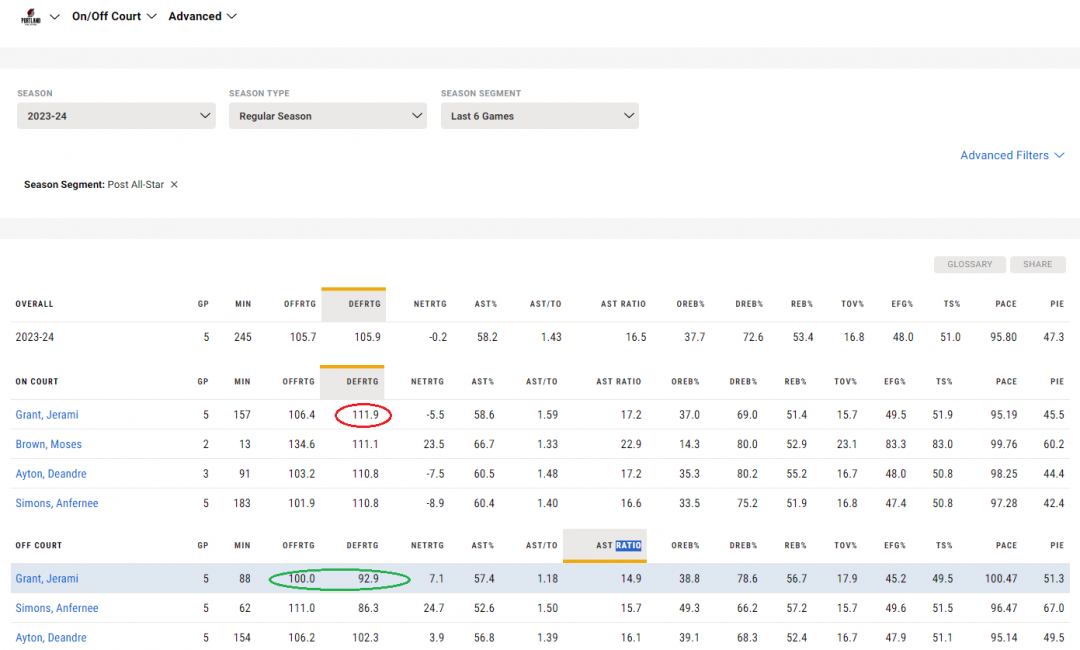Click Jerami Grant's off-court OFFRTG value 100.0

click(301, 578)
